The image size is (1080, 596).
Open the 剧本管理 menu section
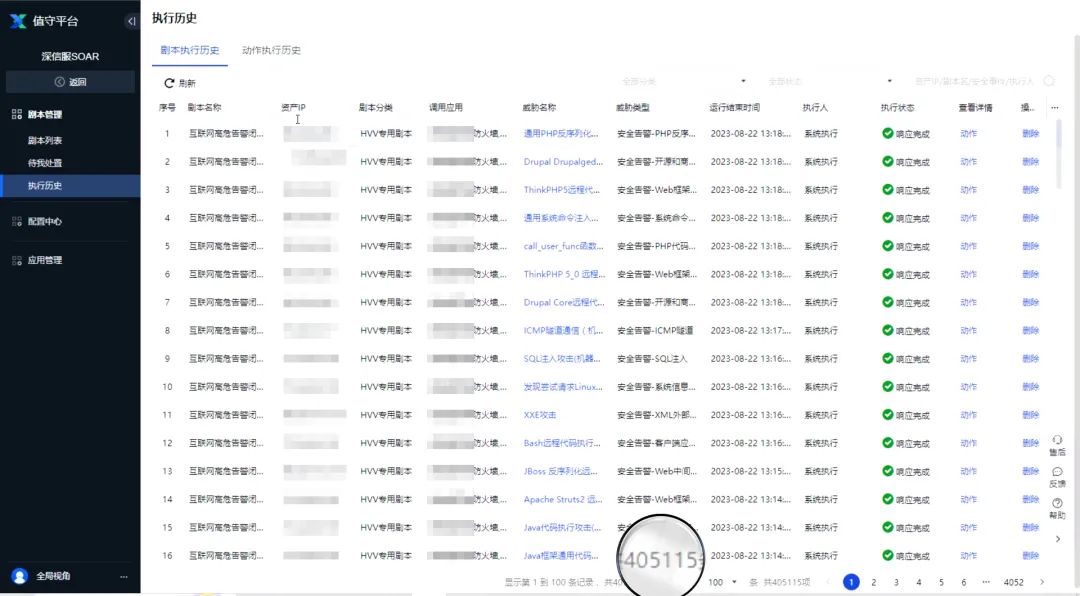click(x=45, y=114)
